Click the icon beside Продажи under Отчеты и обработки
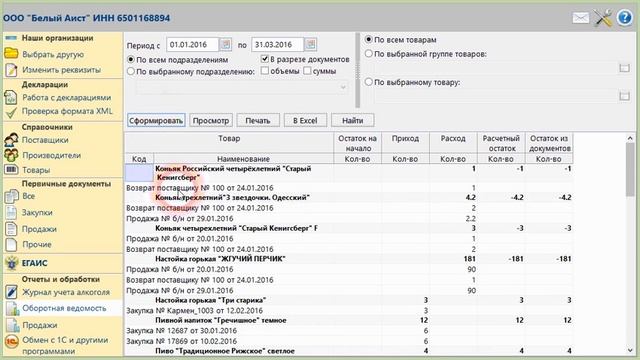 tap(12, 325)
